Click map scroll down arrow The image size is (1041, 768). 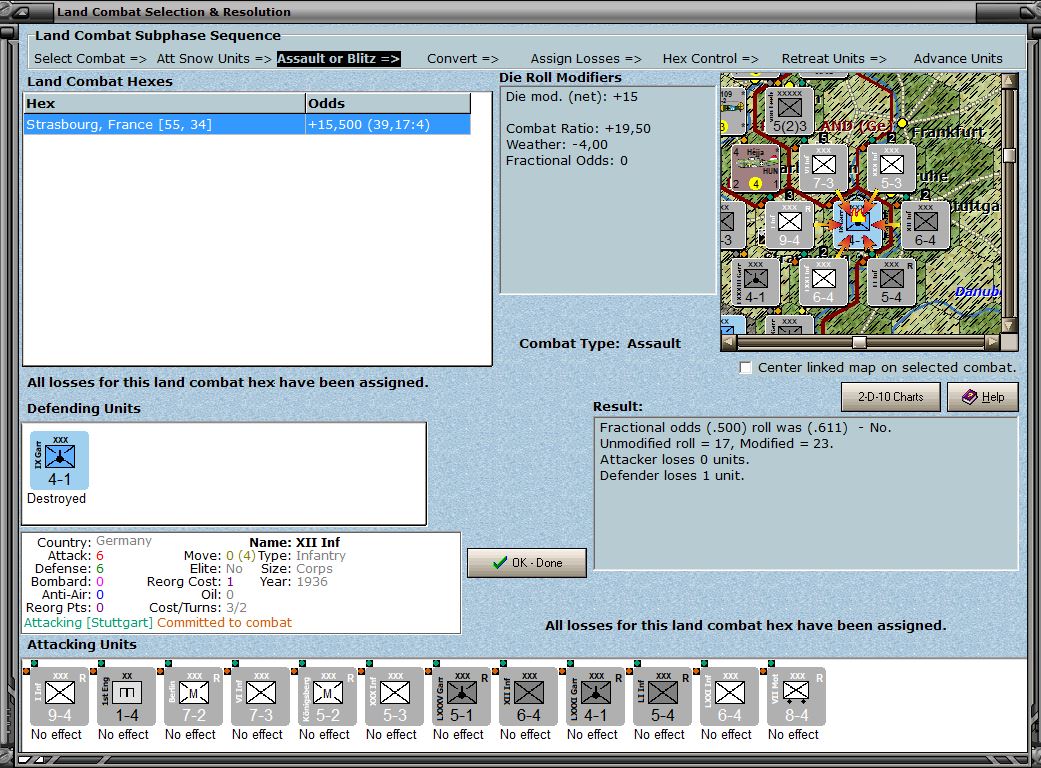(x=1009, y=326)
